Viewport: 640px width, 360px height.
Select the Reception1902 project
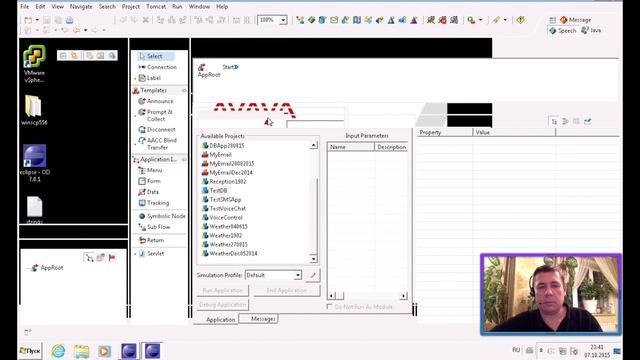click(224, 182)
